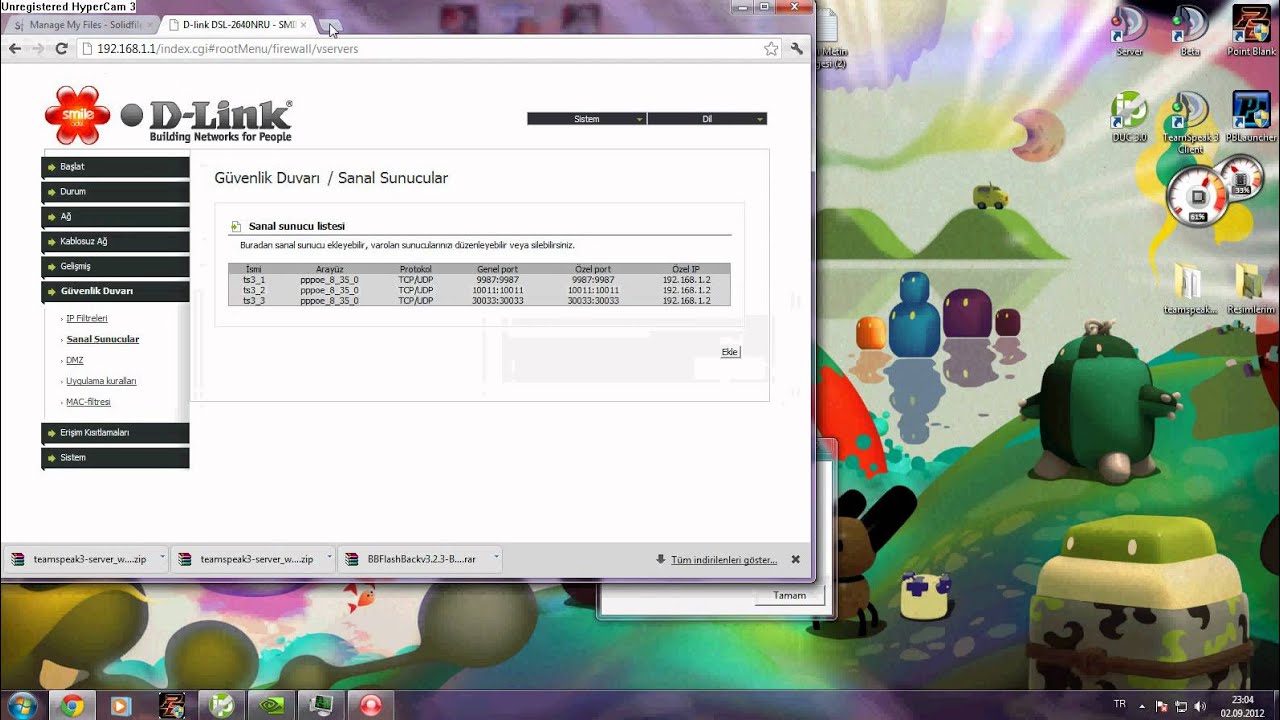Open the Windows Start menu
Screen dimensions: 1280x720
(23, 705)
